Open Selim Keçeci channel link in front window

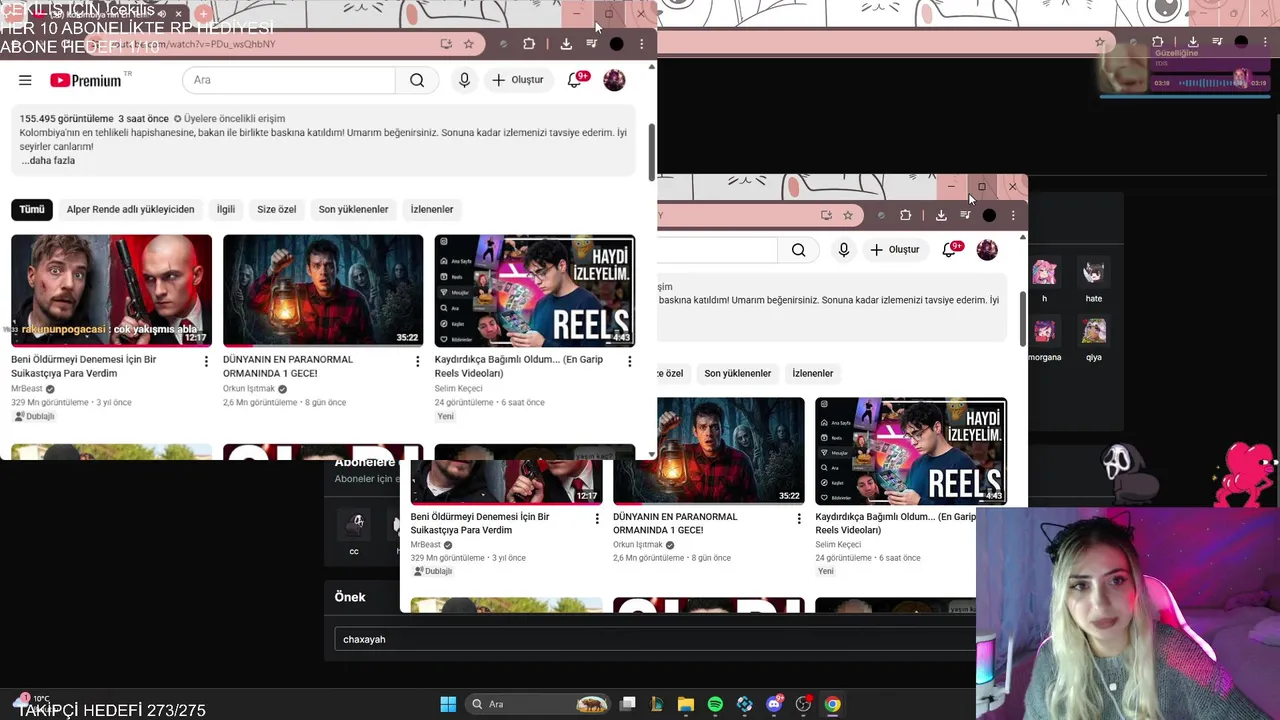[x=458, y=388]
